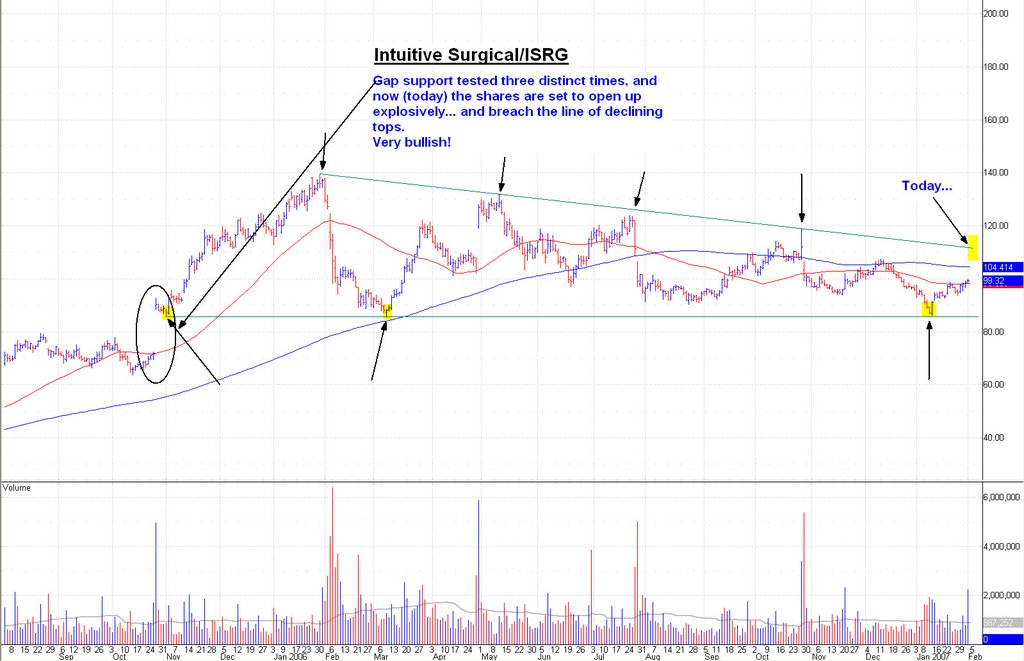
Task: Click the 40.00 price axis label
Action: click(996, 438)
